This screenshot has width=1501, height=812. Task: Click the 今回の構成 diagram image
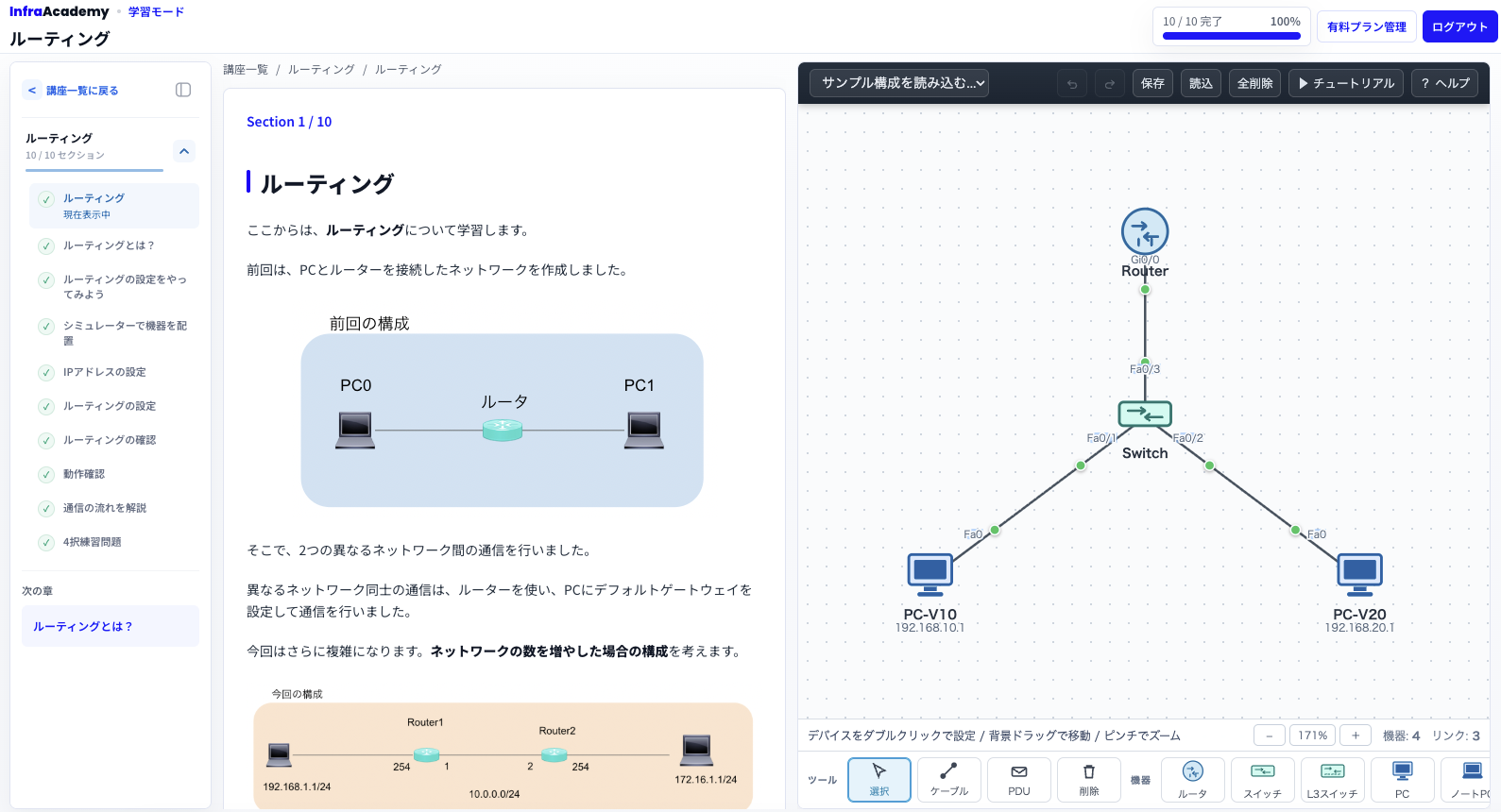tap(503, 748)
